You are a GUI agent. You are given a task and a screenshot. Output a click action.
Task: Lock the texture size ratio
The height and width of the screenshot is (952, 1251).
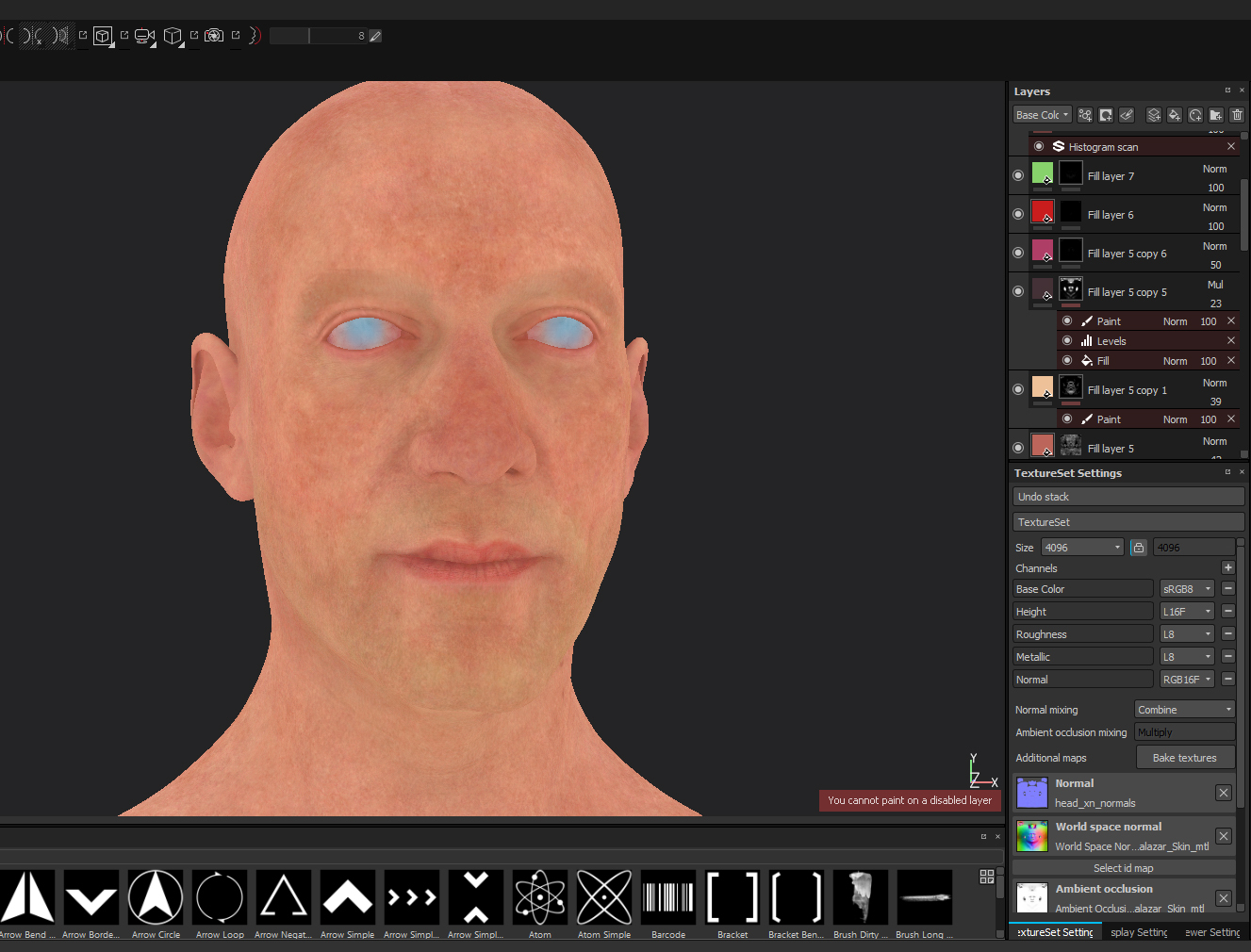[1139, 548]
